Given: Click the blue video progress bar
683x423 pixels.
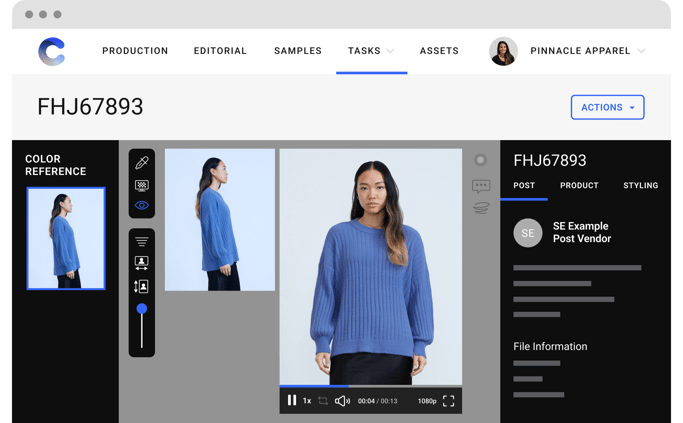Looking at the screenshot, I should (314, 386).
